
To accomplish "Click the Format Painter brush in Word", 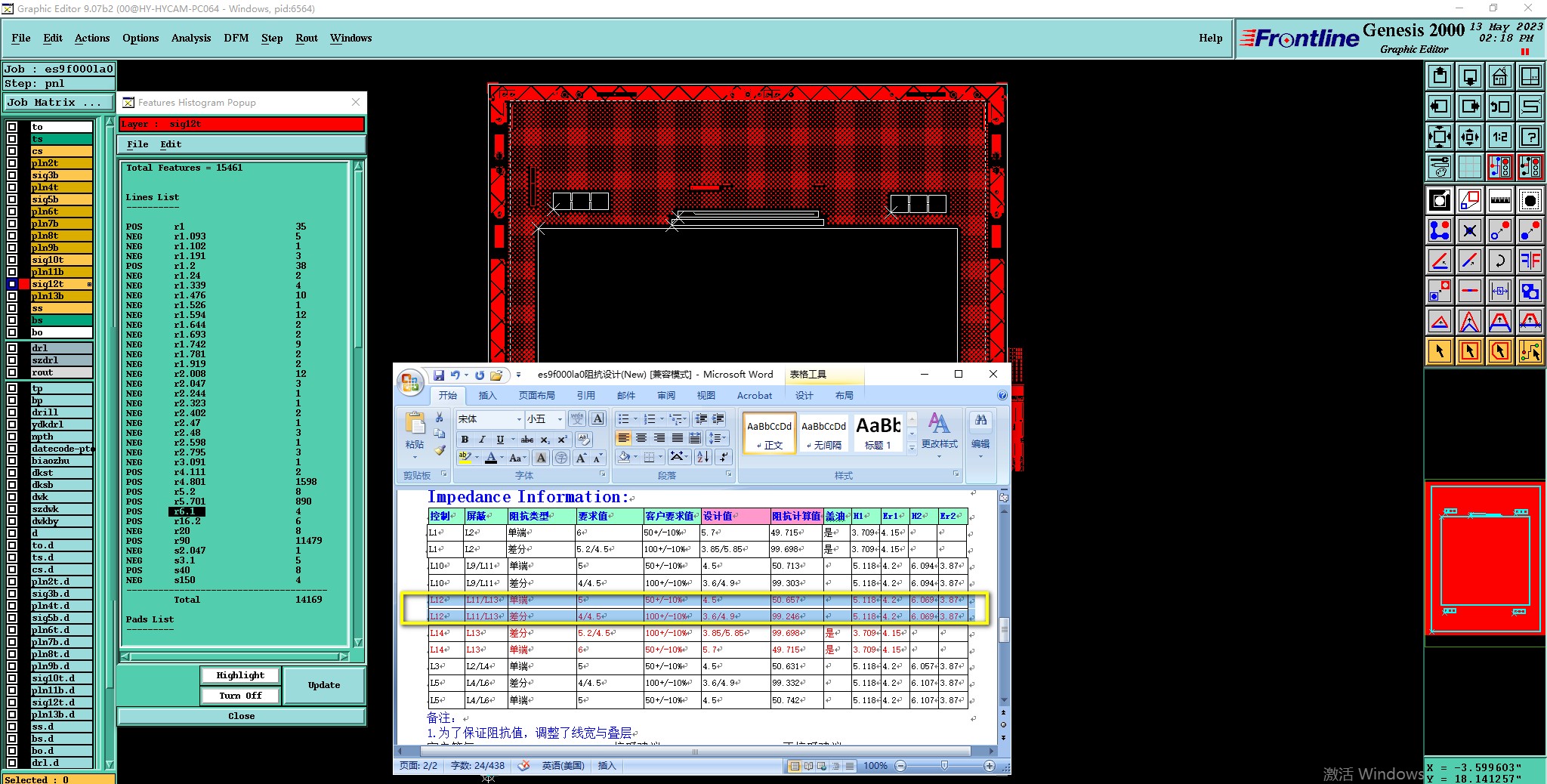I will [440, 450].
